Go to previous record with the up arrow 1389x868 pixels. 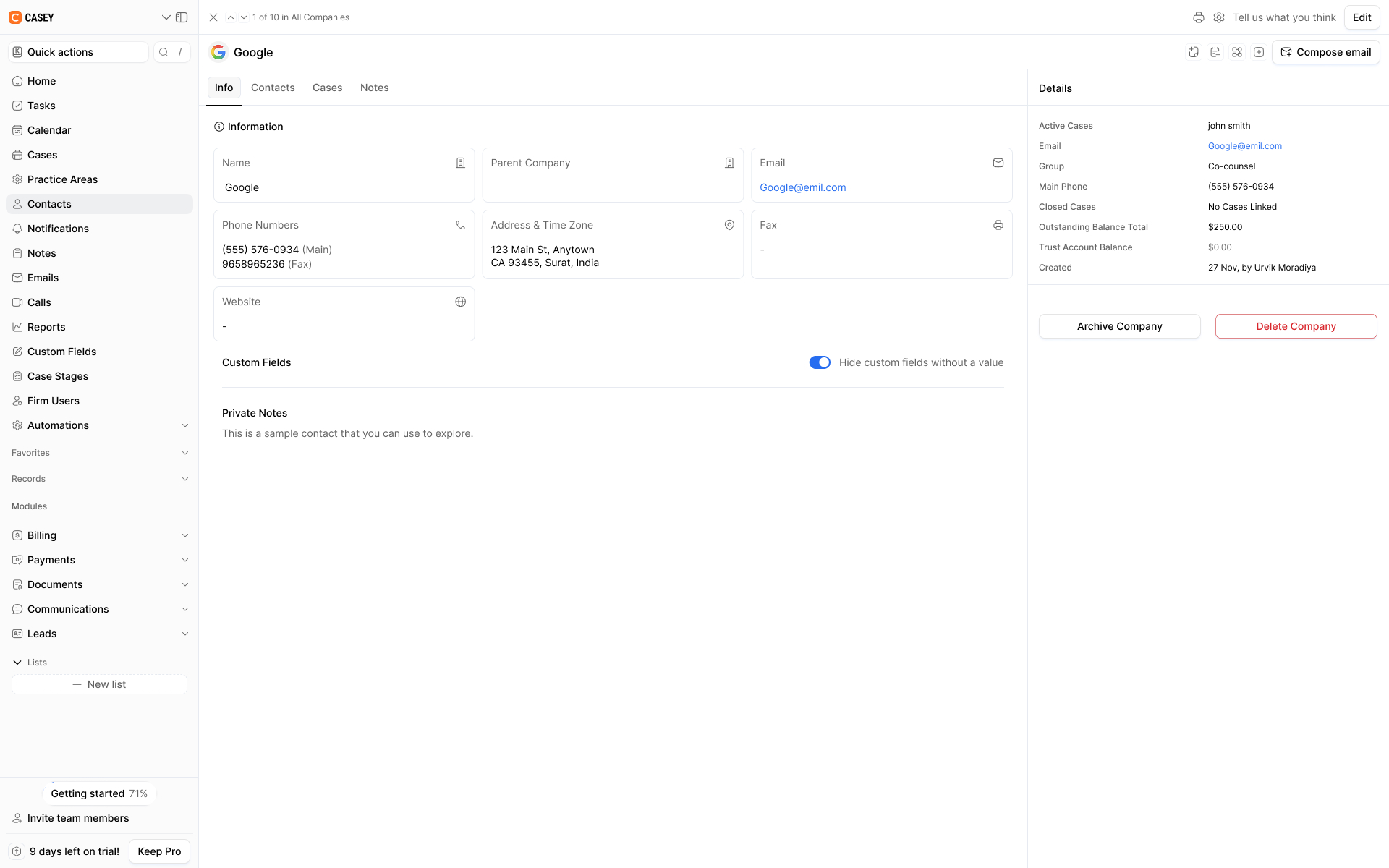point(231,17)
